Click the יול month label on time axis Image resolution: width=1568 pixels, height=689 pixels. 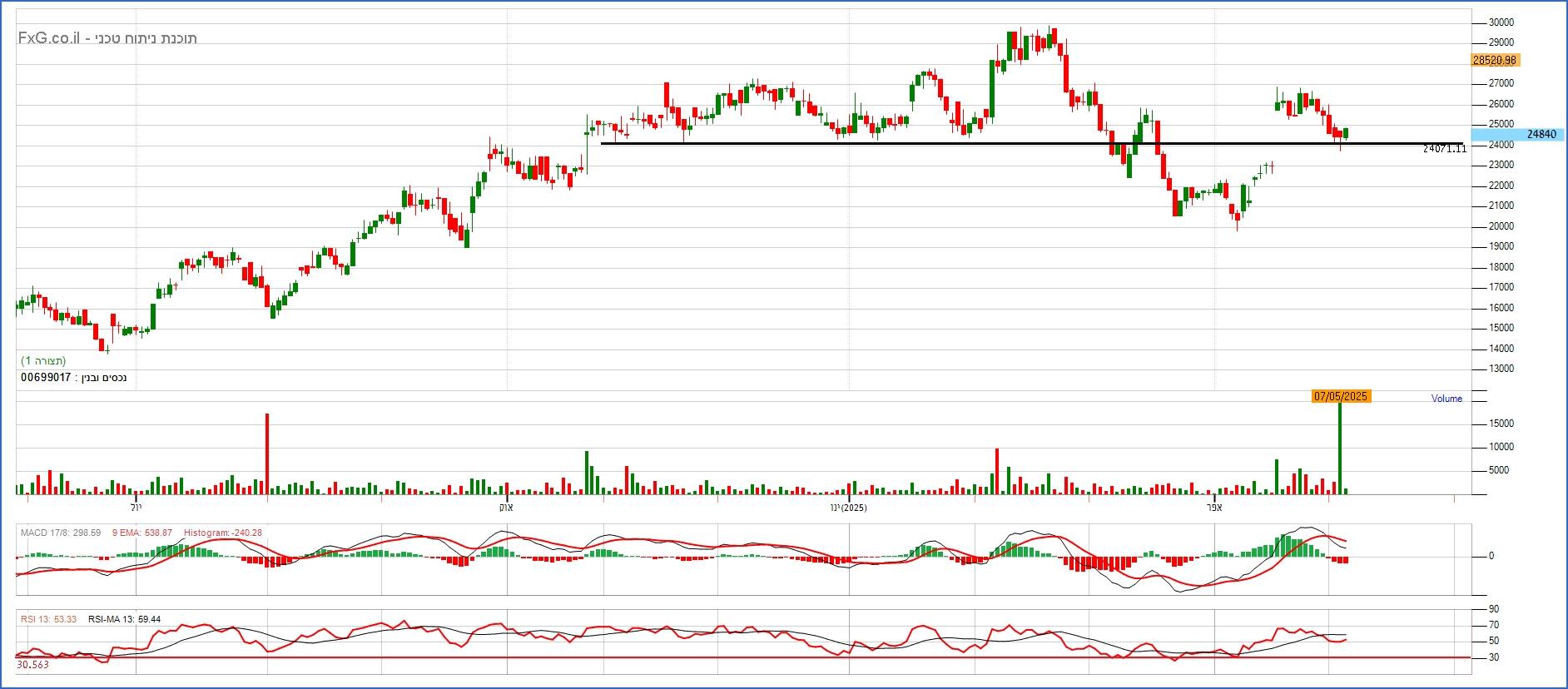point(137,507)
